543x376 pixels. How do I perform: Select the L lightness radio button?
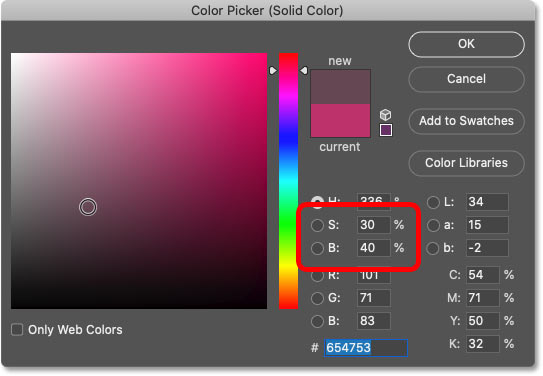click(x=433, y=203)
